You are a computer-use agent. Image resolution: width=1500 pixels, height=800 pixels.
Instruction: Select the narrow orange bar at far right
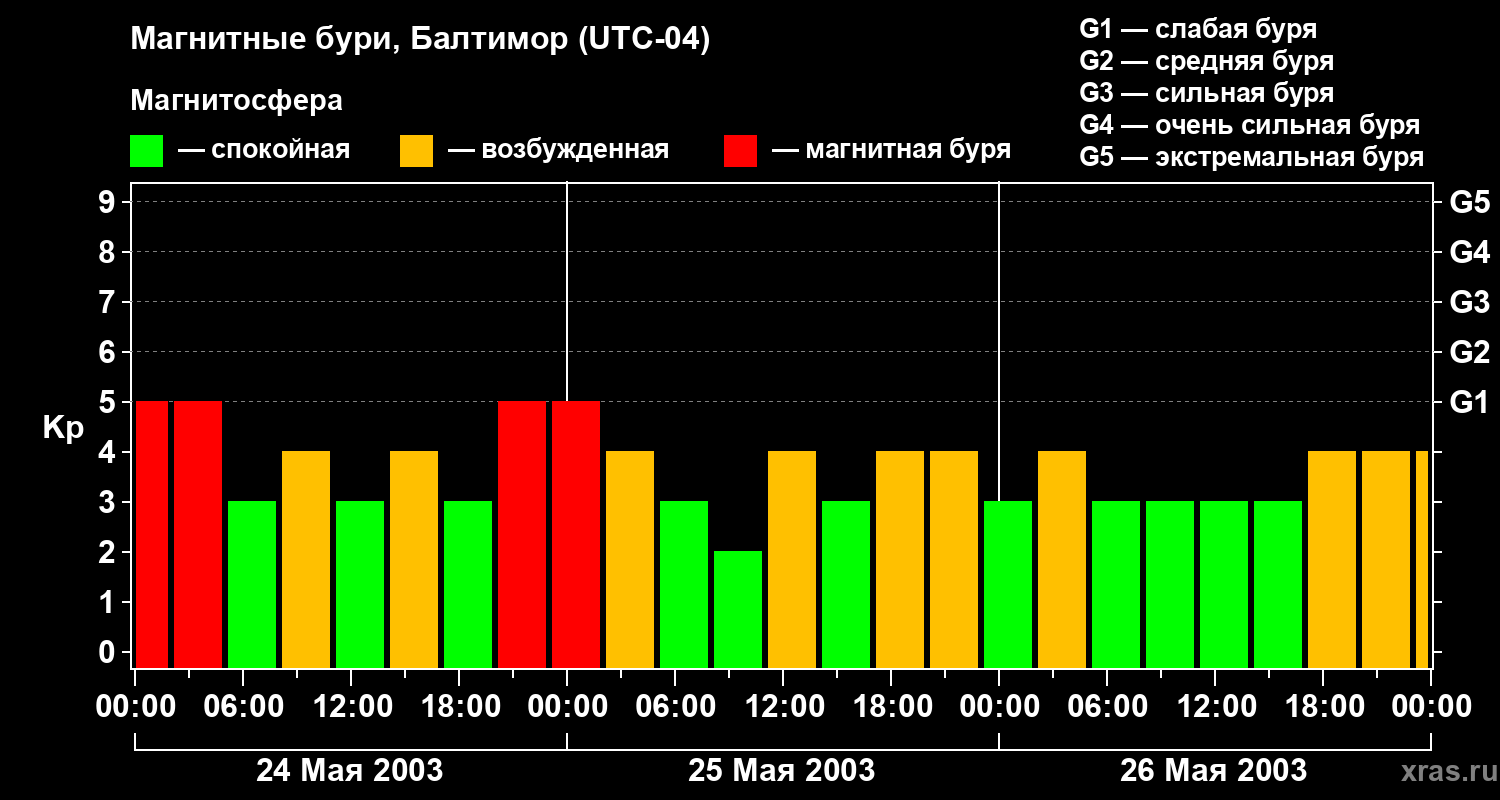point(1421,559)
